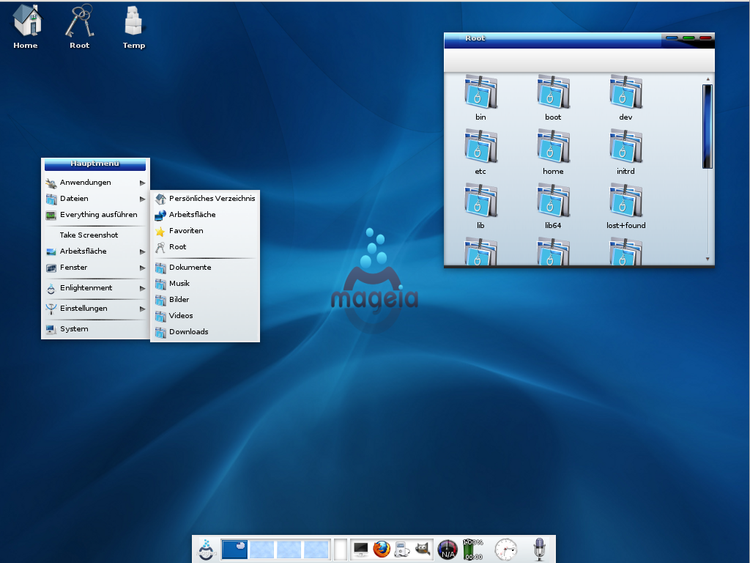Click scrollbar down arrow in Root window
Viewport: 750px width, 563px height.
708,258
